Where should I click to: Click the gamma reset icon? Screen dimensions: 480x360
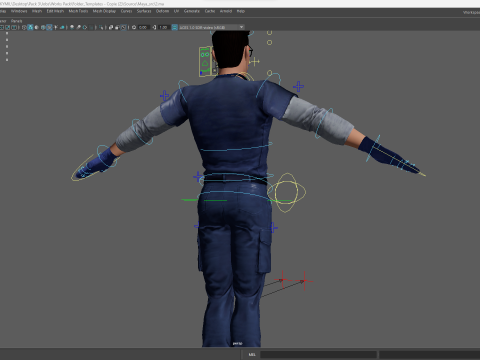154,27
